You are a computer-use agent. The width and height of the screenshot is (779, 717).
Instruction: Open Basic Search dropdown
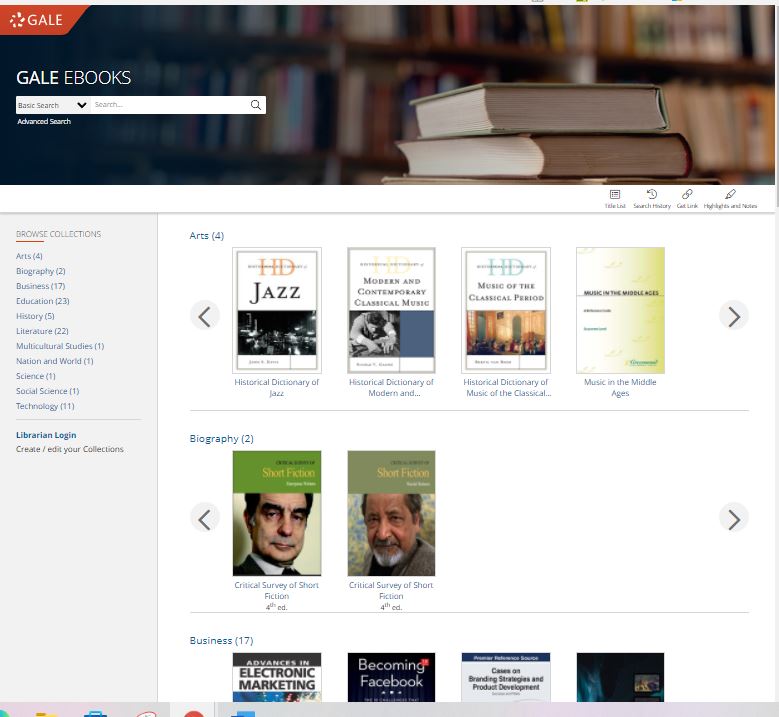point(53,105)
